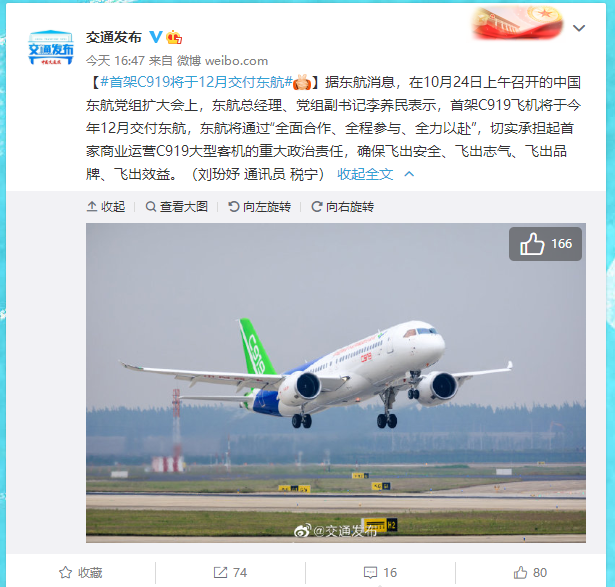Open the #首架C919将于12月交付东航# hashtag
Image resolution: width=615 pixels, height=587 pixels.
point(197,82)
